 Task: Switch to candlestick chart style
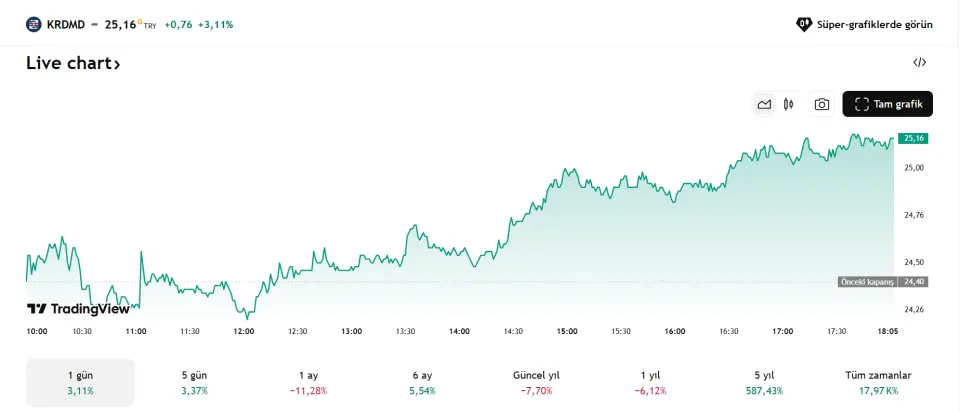tap(789, 104)
